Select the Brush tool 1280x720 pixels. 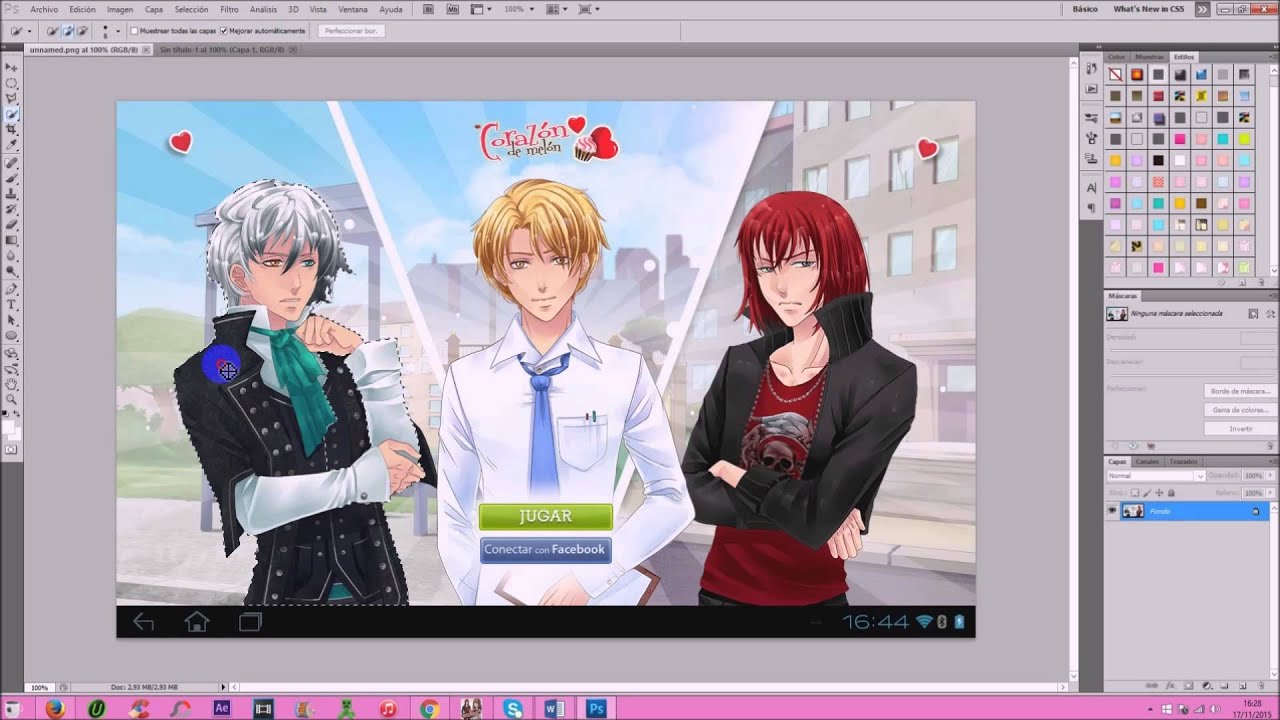point(12,177)
